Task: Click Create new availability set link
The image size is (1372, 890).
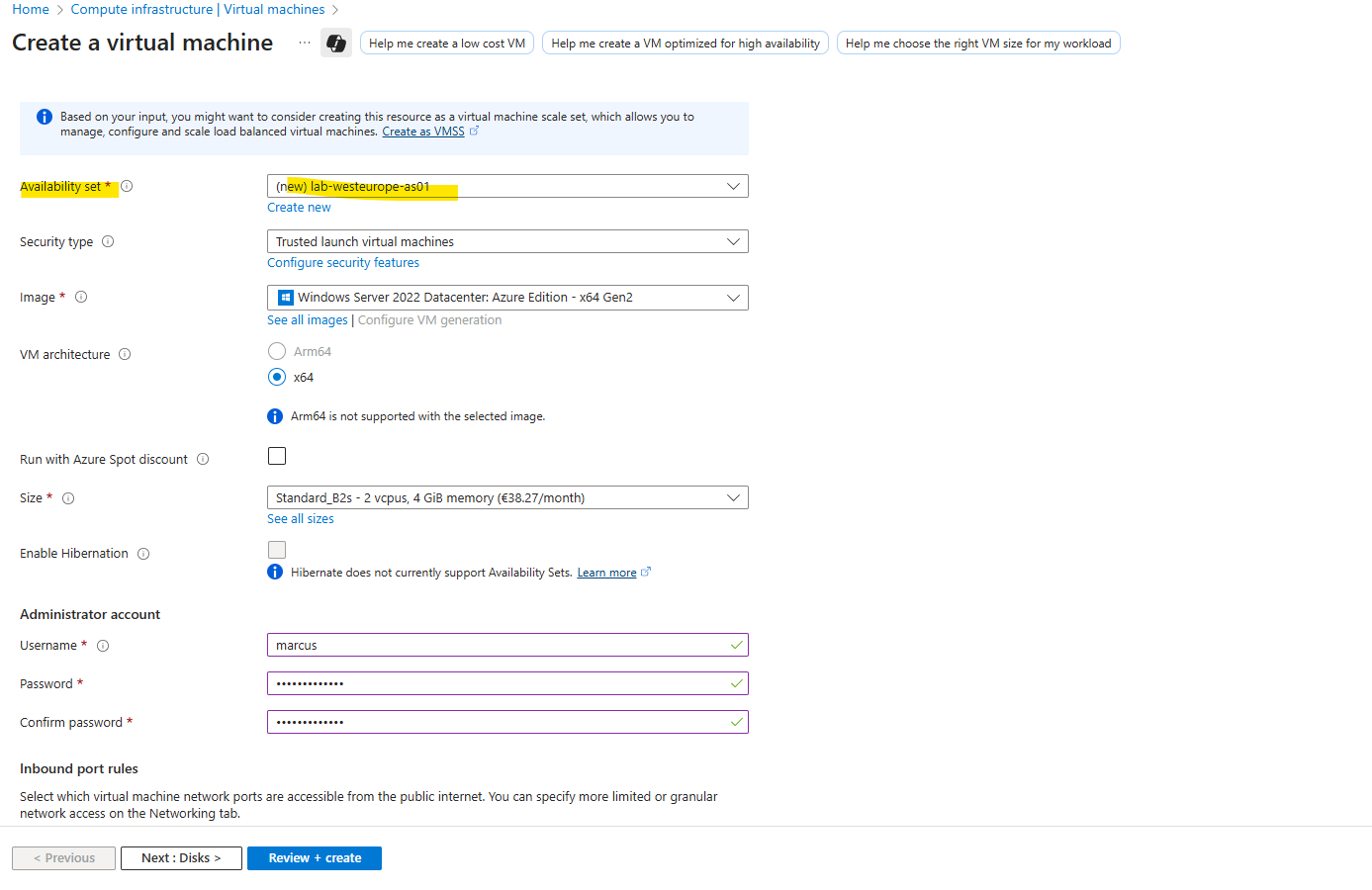Action: 299,208
